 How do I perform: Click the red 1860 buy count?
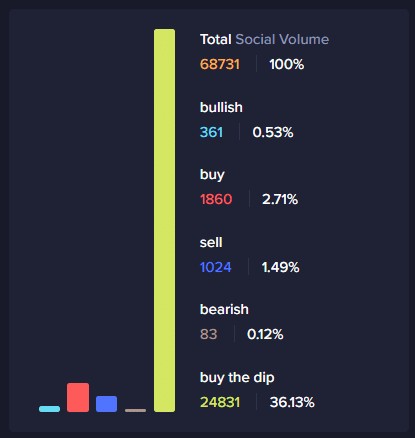(216, 199)
